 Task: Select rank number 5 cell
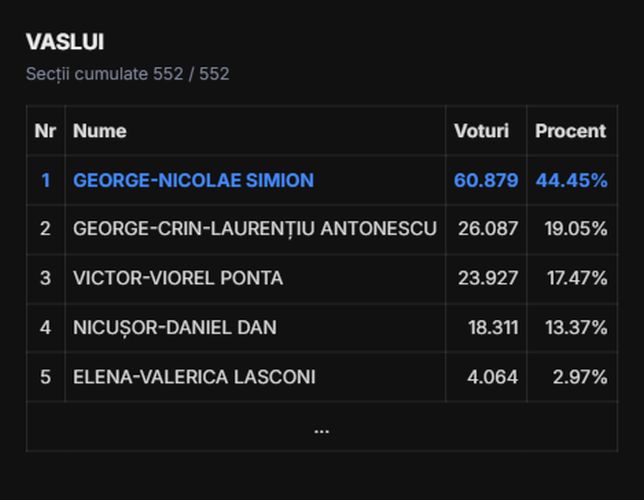point(45,377)
